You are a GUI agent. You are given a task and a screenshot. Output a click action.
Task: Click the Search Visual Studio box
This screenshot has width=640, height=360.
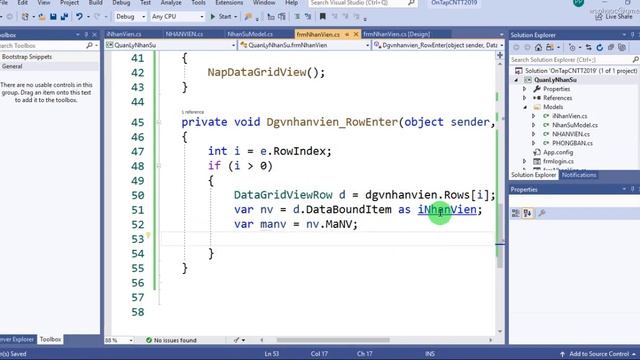[x=362, y=3]
